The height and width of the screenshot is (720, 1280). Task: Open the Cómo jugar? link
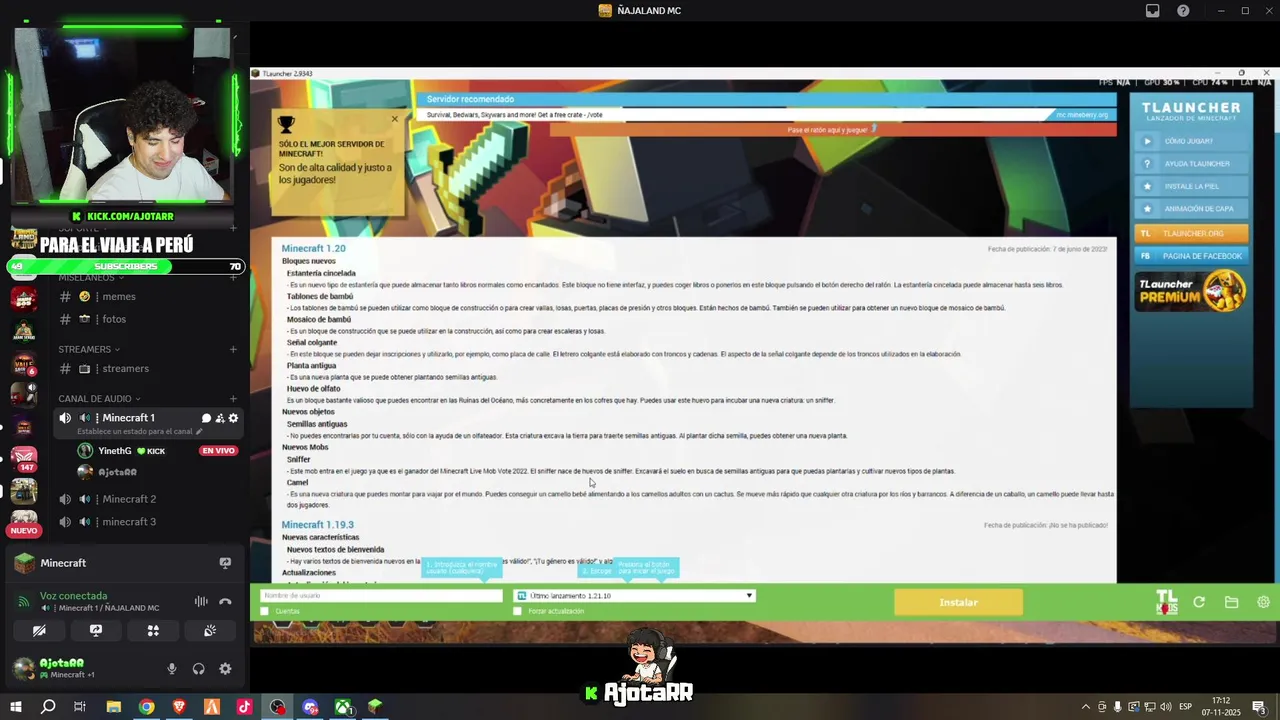[1191, 141]
